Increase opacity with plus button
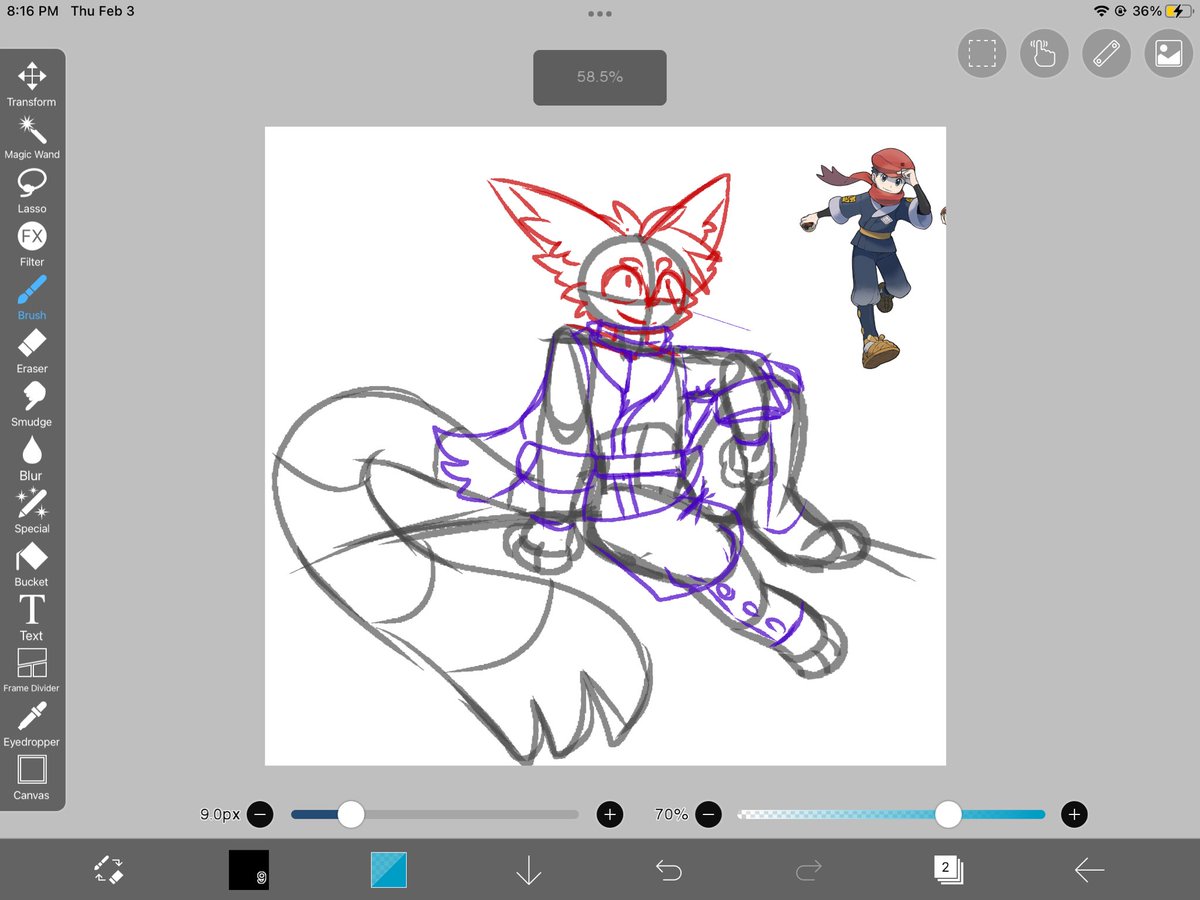The image size is (1200, 900). (x=1074, y=814)
